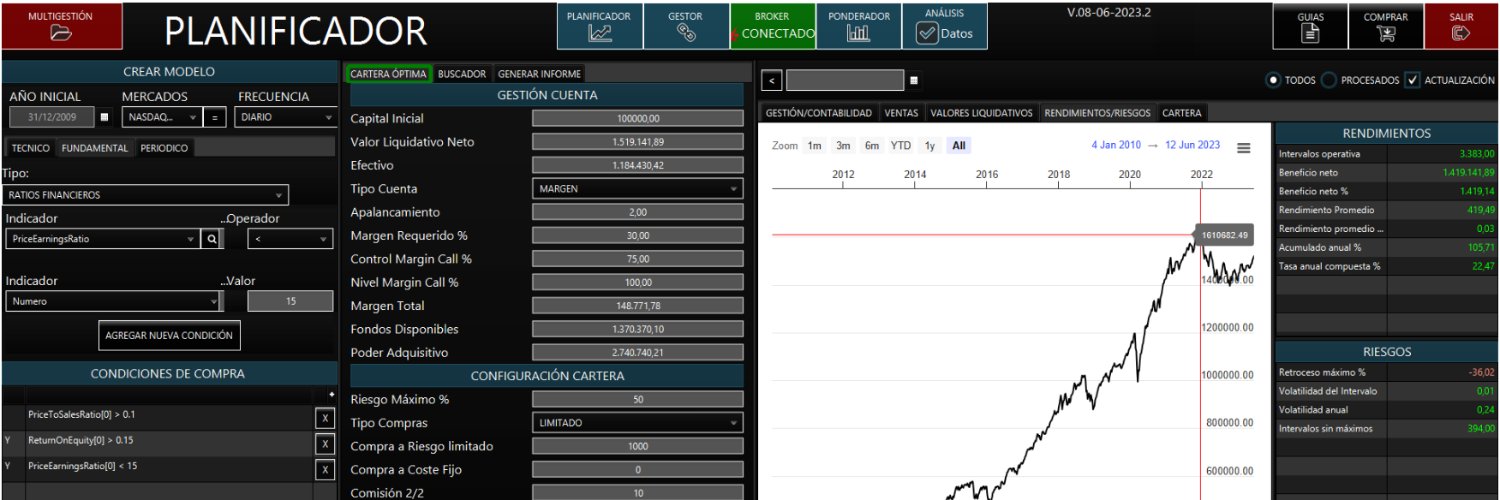The height and width of the screenshot is (500, 1500).
Task: Expand the Frecuencia Diario dropdown
Action: click(x=285, y=117)
